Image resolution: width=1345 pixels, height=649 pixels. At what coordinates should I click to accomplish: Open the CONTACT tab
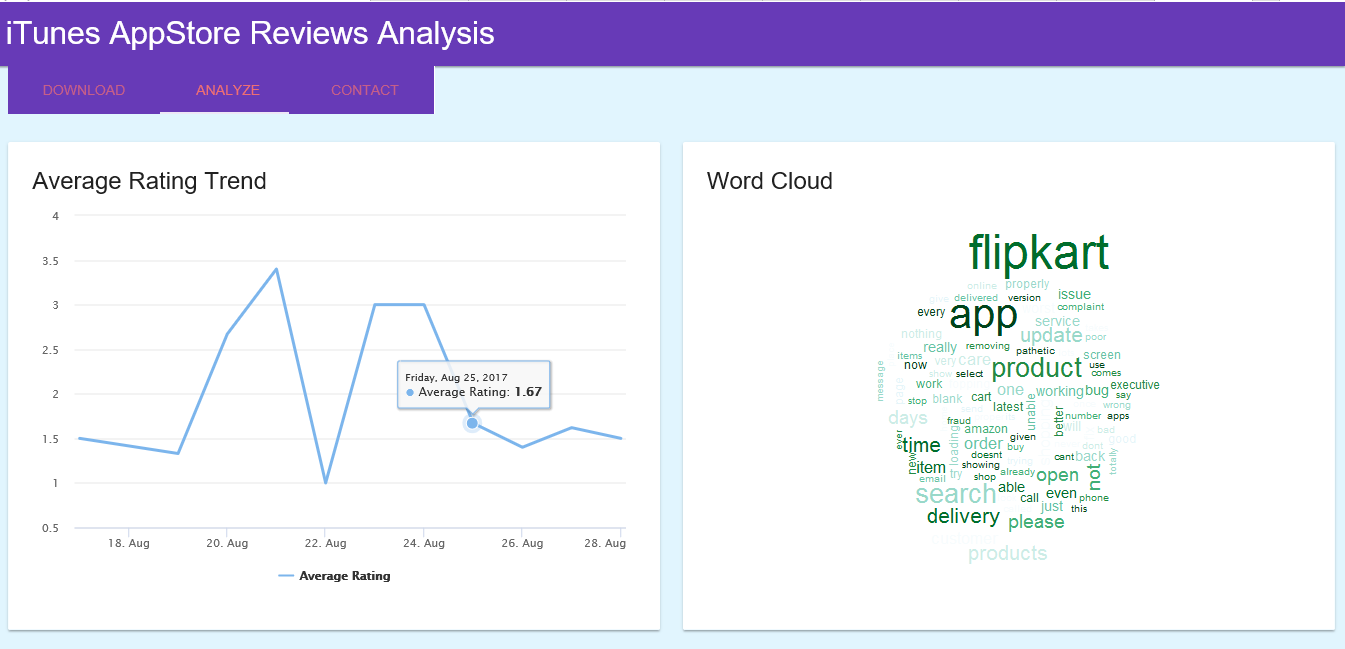point(365,90)
